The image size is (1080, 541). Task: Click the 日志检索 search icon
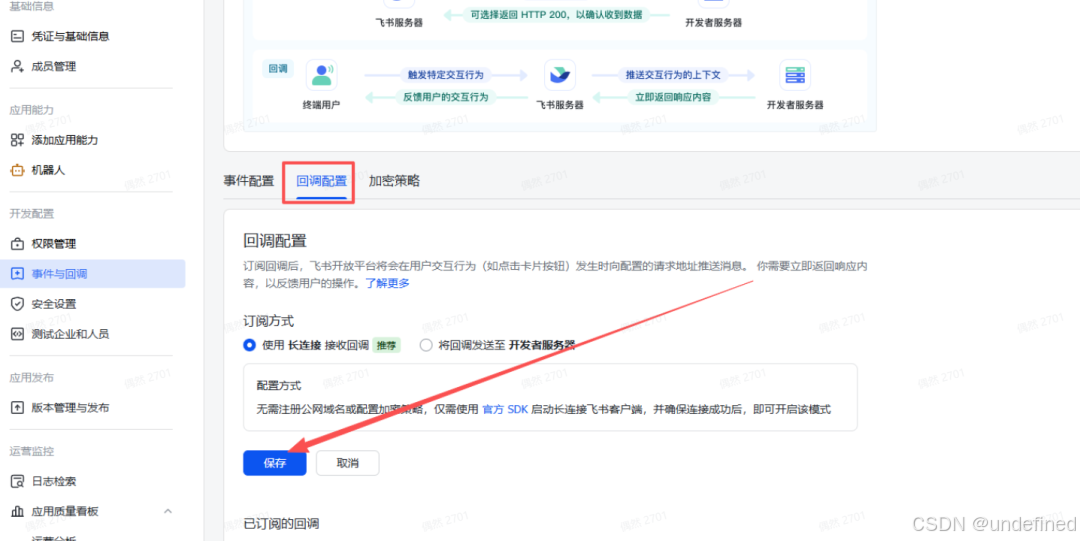17,481
